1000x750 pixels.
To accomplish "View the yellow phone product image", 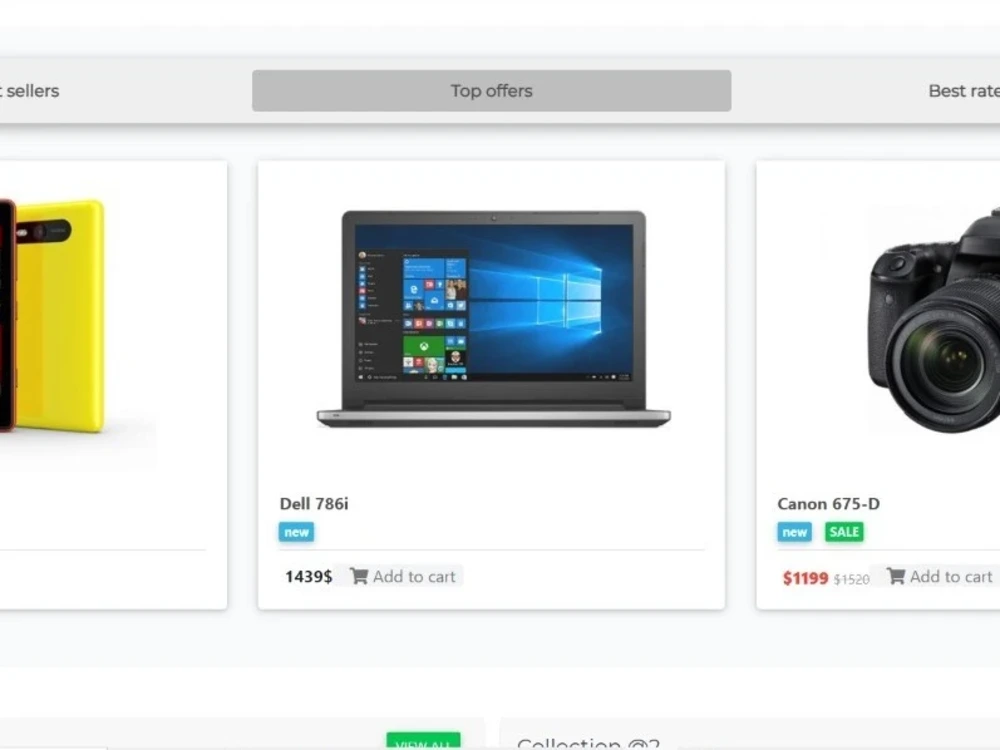I will tap(52, 316).
